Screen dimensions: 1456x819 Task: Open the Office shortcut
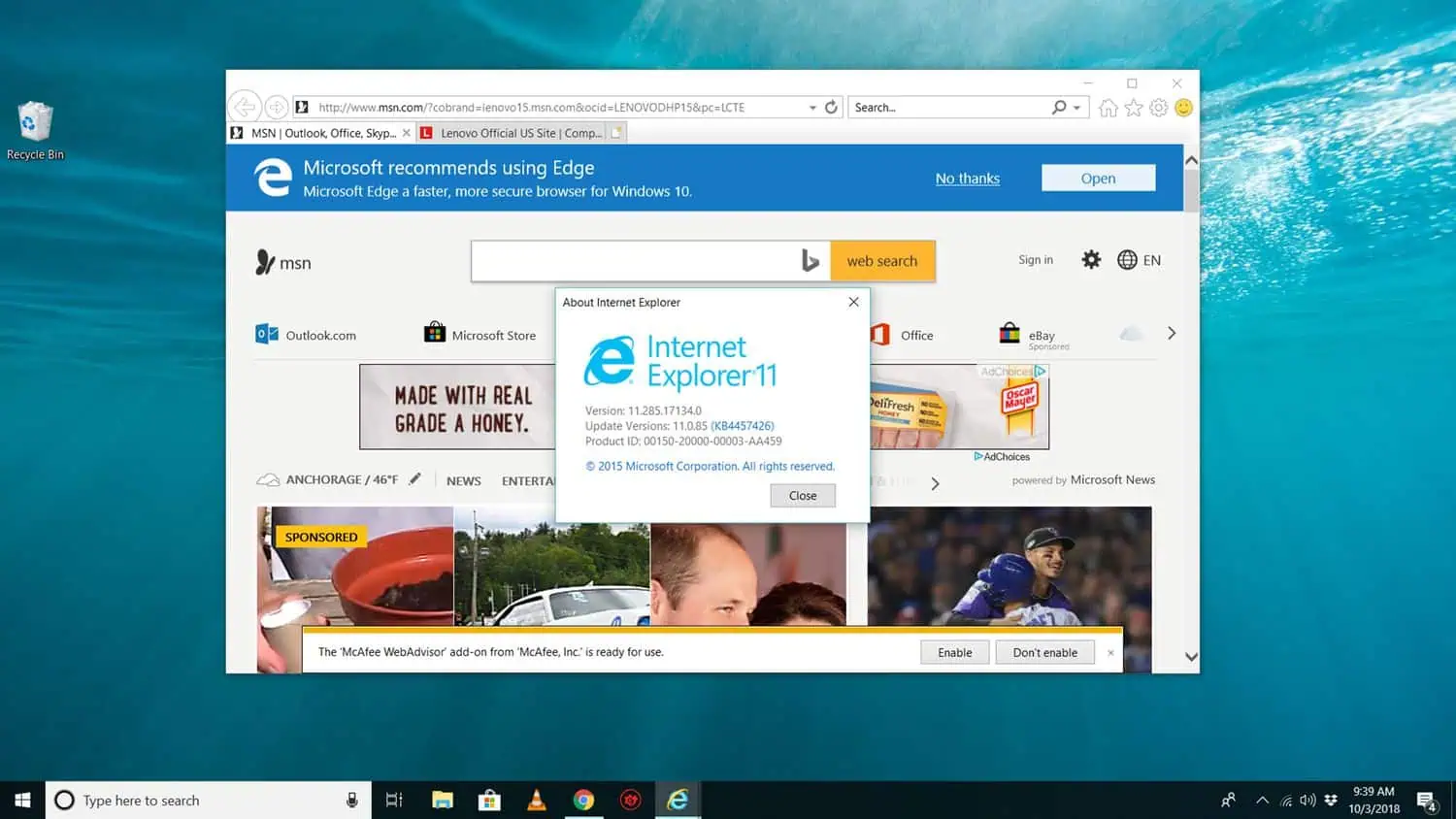pos(903,335)
